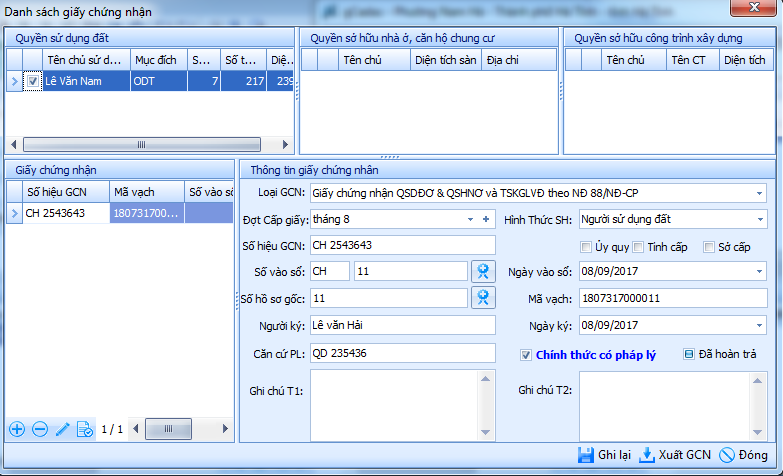Screen dimensions: 783x476
Task: Click the Người ký input field
Action: (402, 325)
